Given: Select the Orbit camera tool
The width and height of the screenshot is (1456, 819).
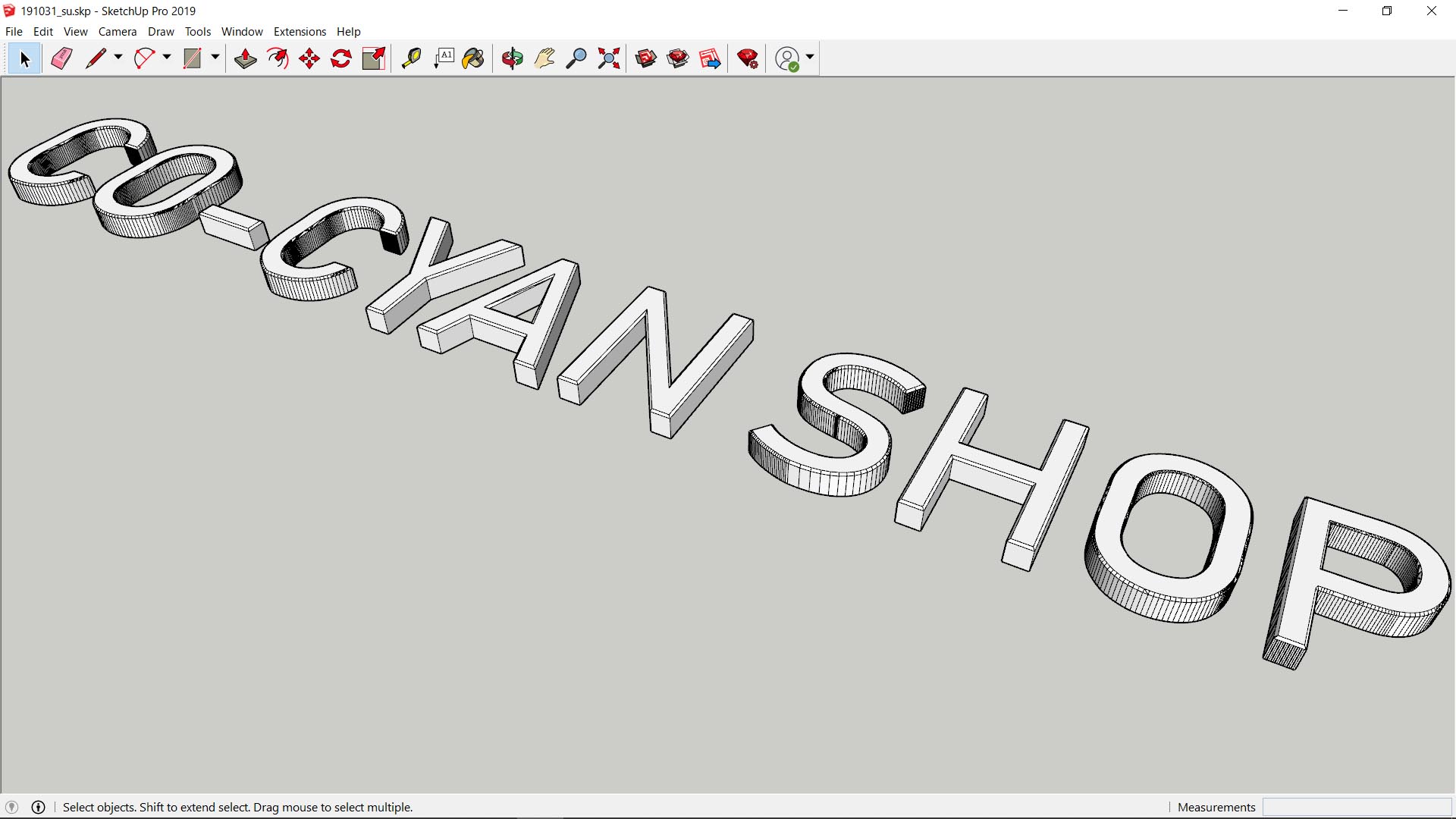Looking at the screenshot, I should click(513, 59).
